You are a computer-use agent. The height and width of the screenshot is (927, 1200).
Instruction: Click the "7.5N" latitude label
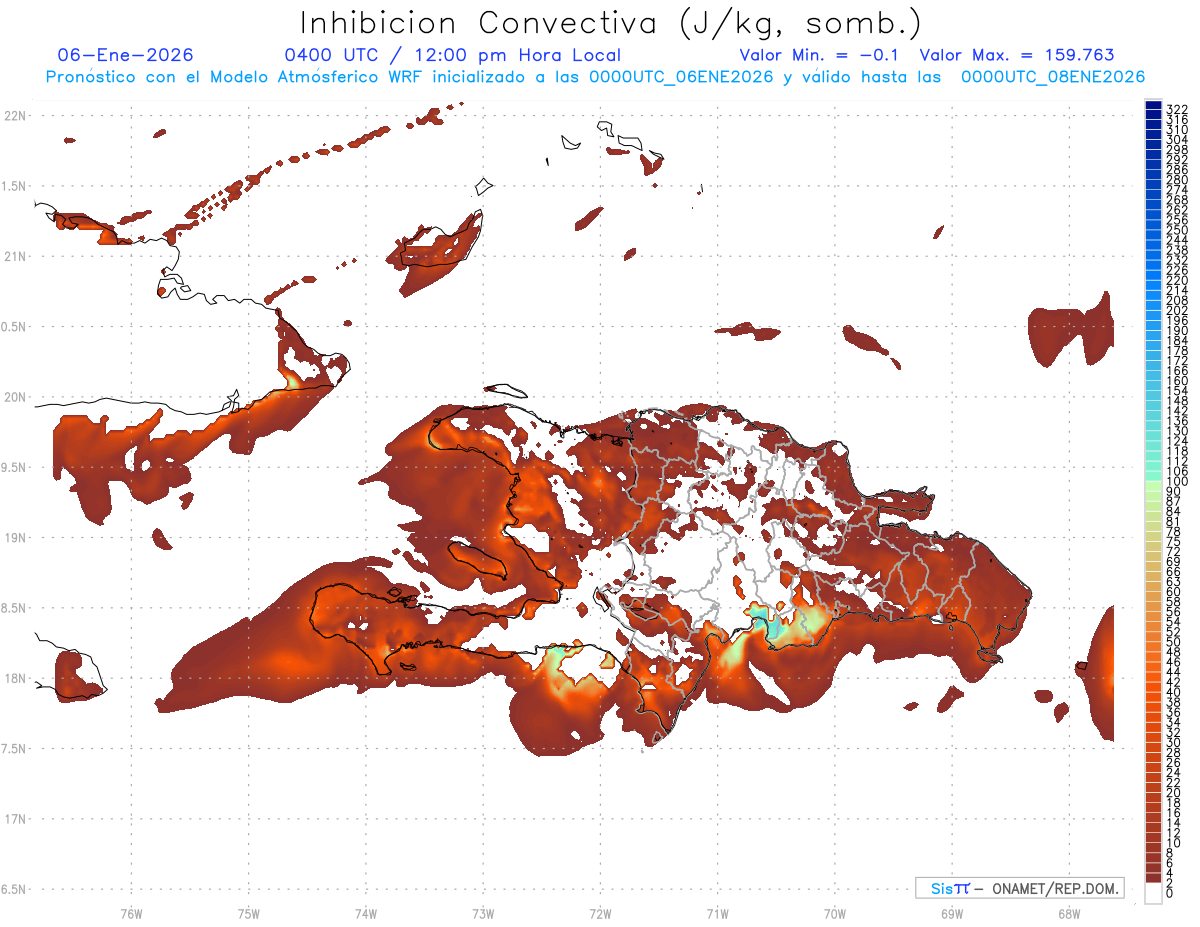[15, 749]
